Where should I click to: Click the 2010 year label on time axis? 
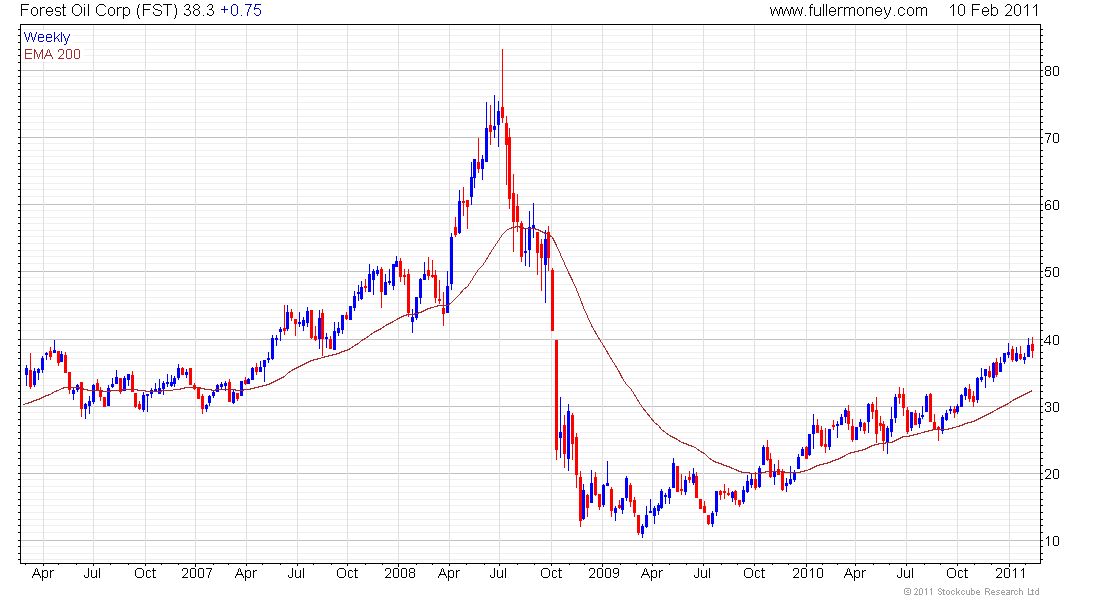coord(807,573)
